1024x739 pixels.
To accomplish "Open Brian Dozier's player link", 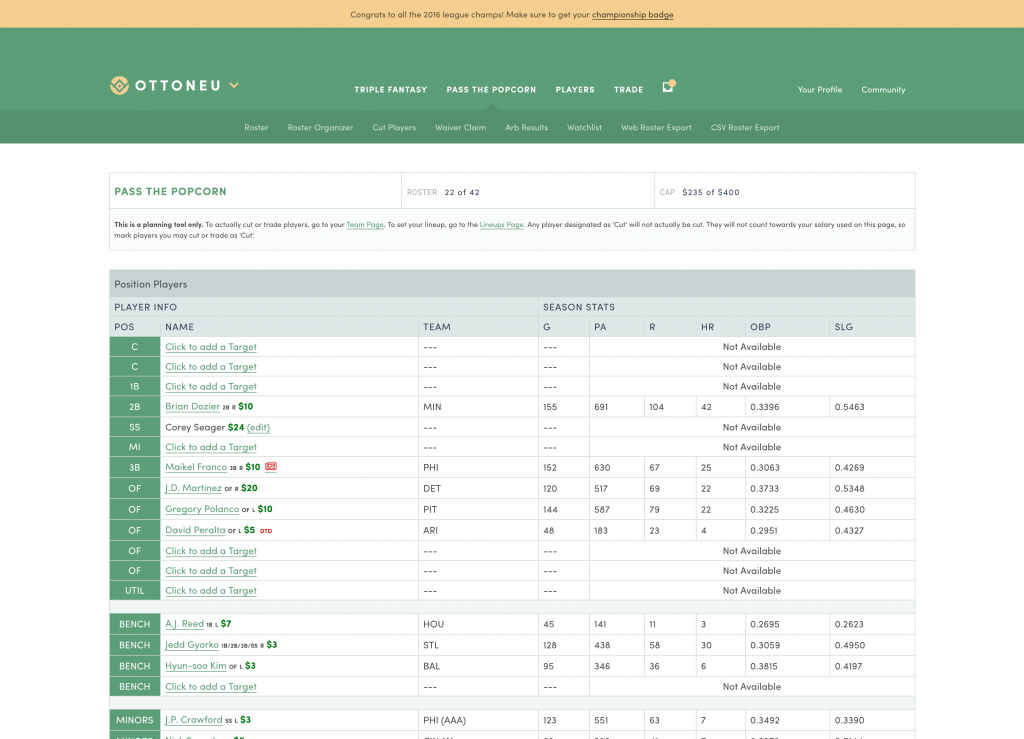I will click(192, 406).
